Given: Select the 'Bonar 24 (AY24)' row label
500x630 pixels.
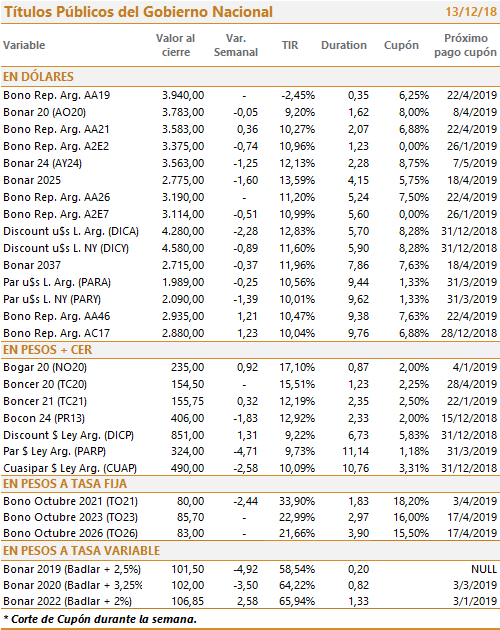Looking at the screenshot, I should point(42,163).
